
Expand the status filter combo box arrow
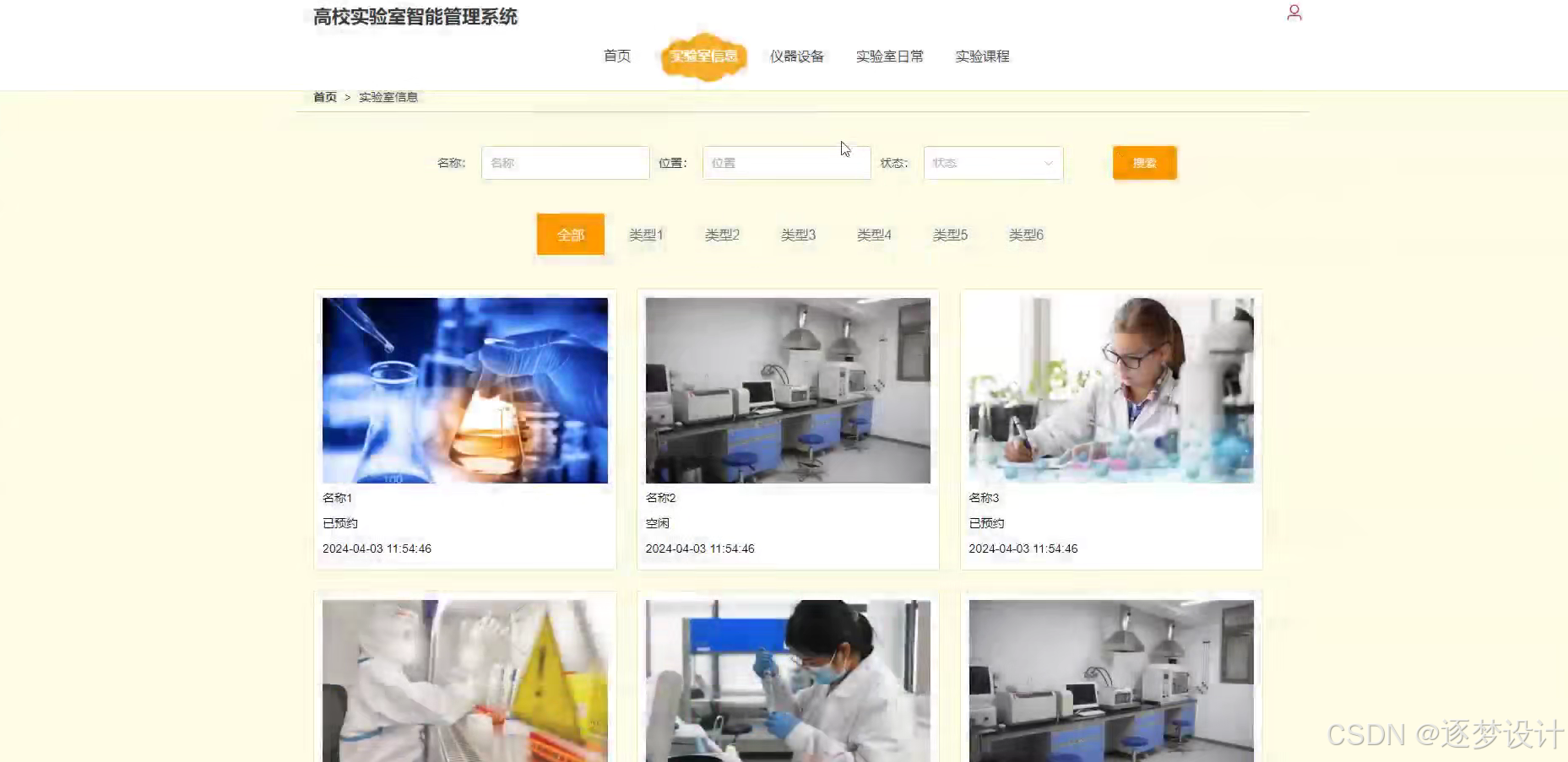click(x=1049, y=163)
